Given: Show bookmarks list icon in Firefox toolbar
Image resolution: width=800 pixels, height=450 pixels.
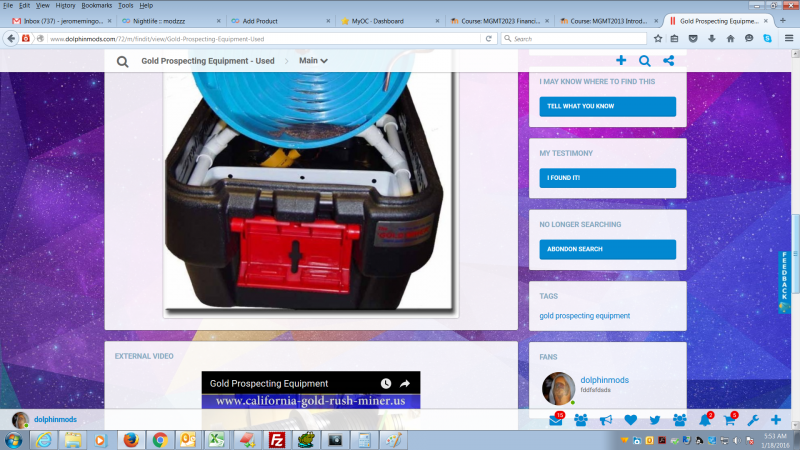Looking at the screenshot, I should point(674,38).
